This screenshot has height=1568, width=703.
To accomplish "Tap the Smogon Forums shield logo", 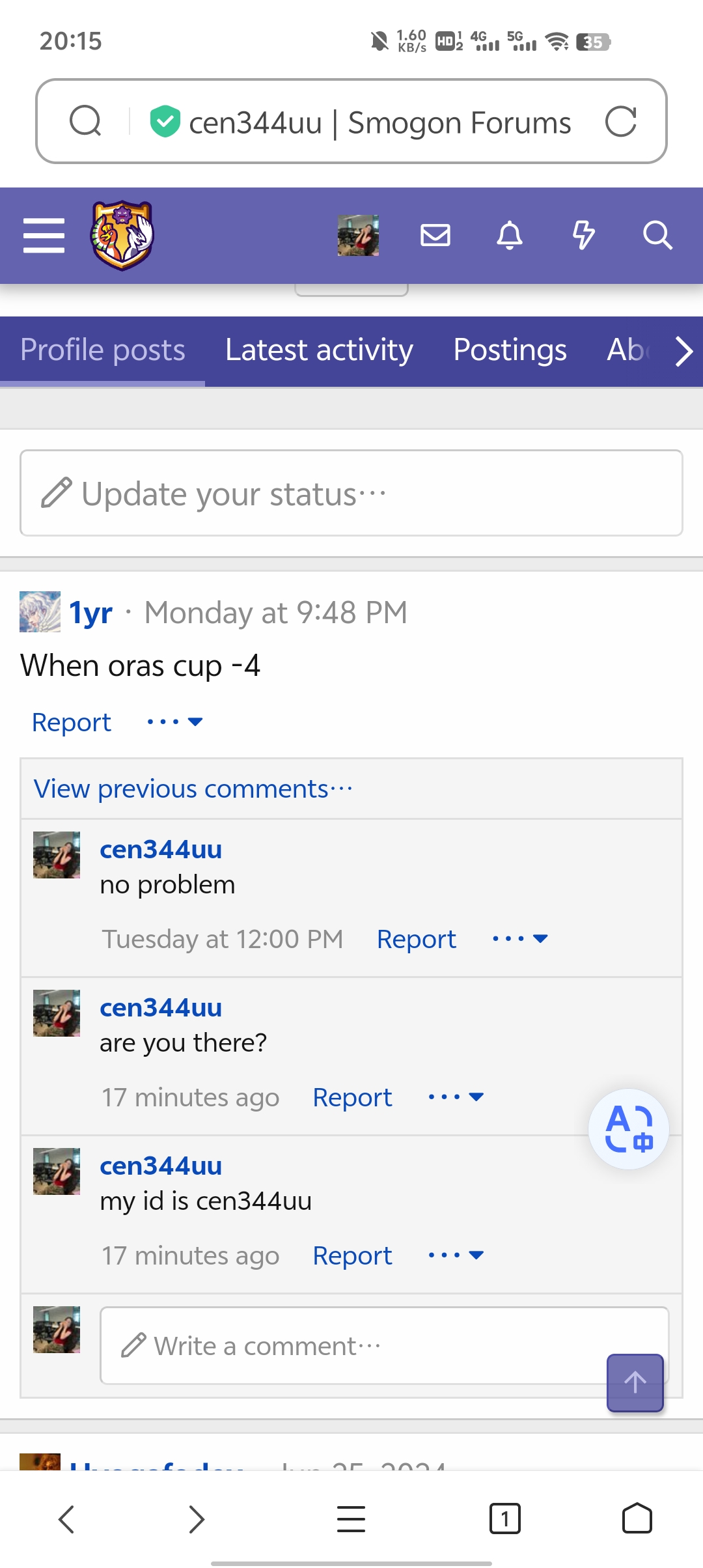I will click(122, 236).
